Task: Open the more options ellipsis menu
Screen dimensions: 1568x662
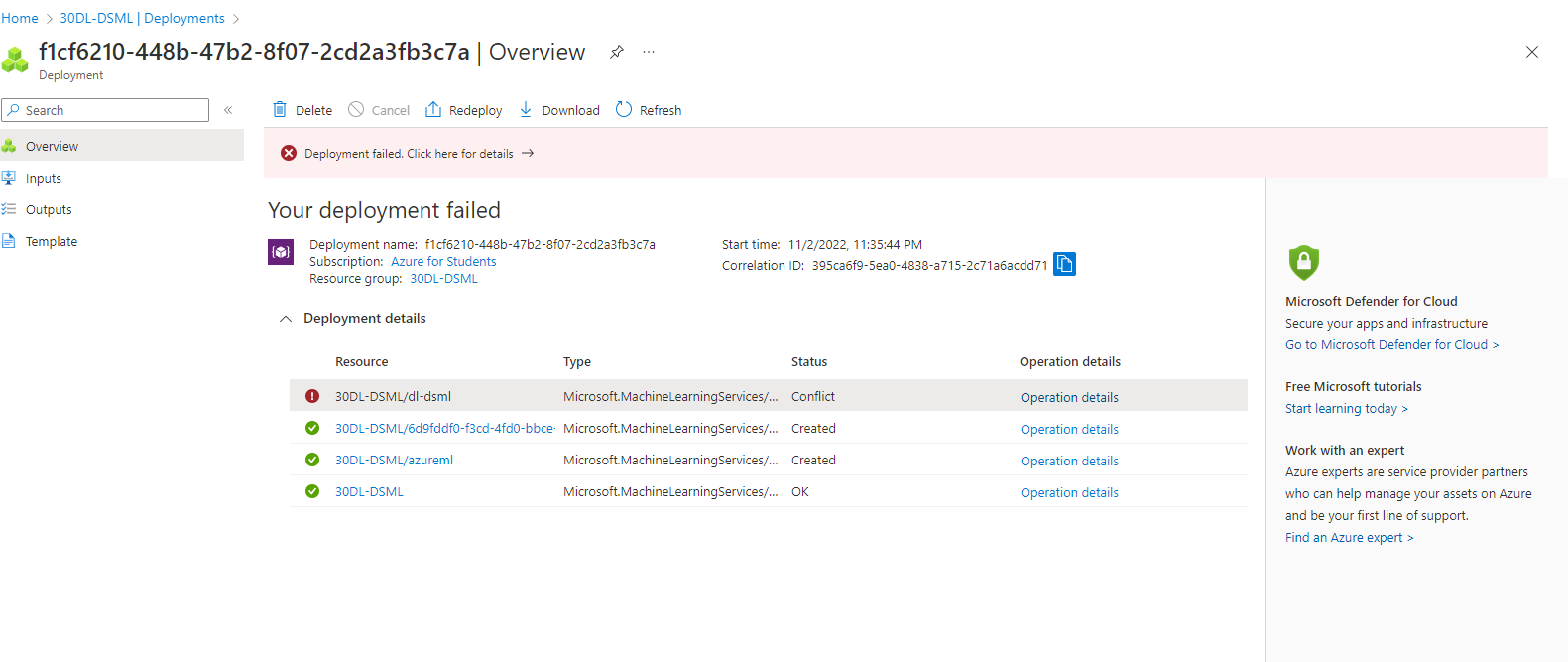Action: [649, 52]
